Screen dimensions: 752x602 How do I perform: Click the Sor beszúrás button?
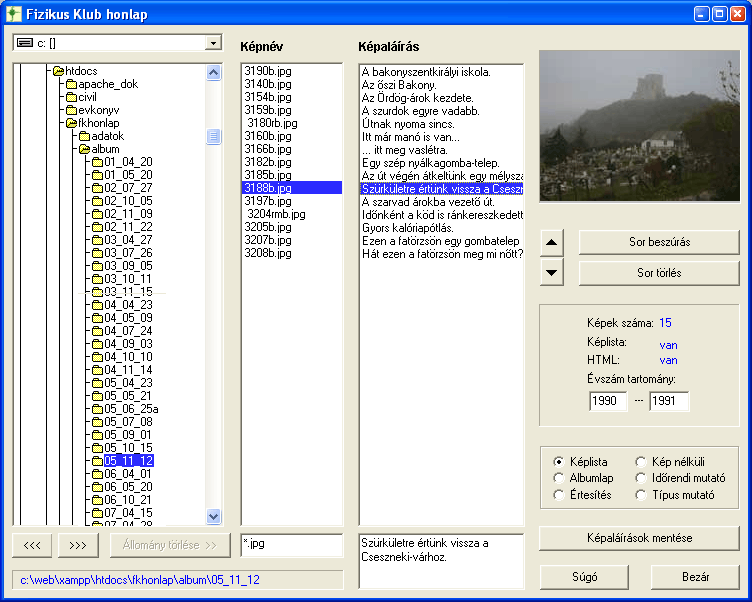[x=659, y=243]
